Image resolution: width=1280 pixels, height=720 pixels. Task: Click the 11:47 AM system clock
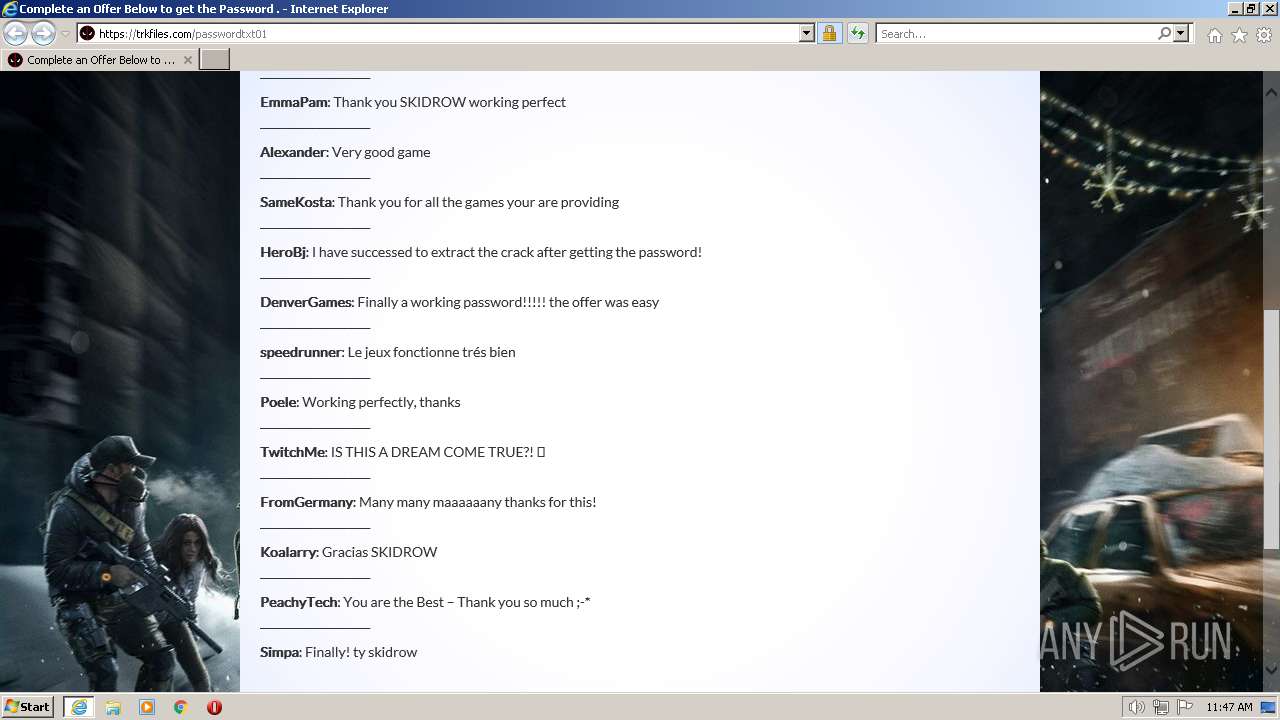click(x=1229, y=707)
